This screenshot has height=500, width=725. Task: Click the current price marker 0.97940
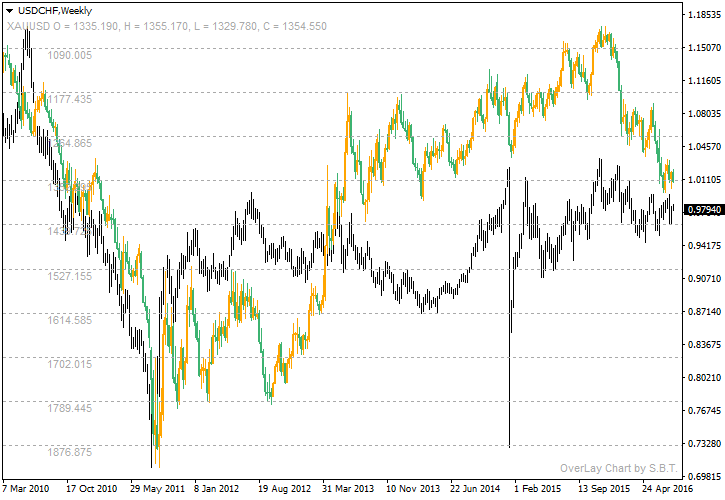pos(702,209)
